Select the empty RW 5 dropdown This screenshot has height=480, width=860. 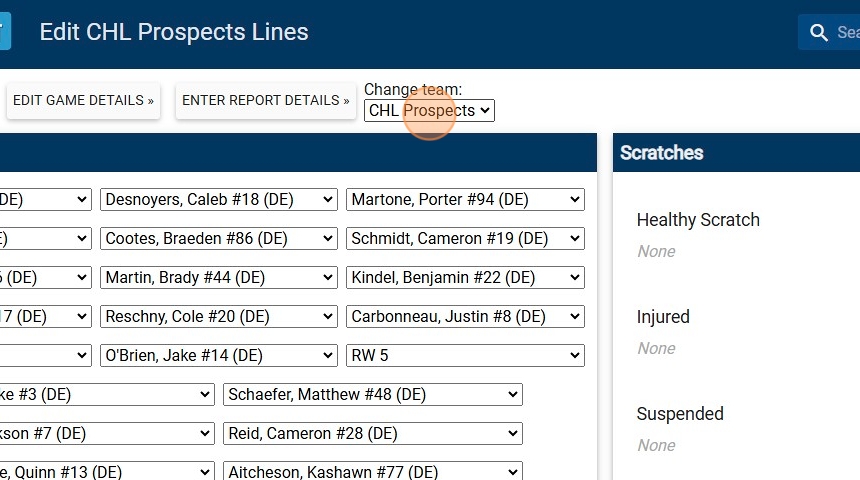465,356
